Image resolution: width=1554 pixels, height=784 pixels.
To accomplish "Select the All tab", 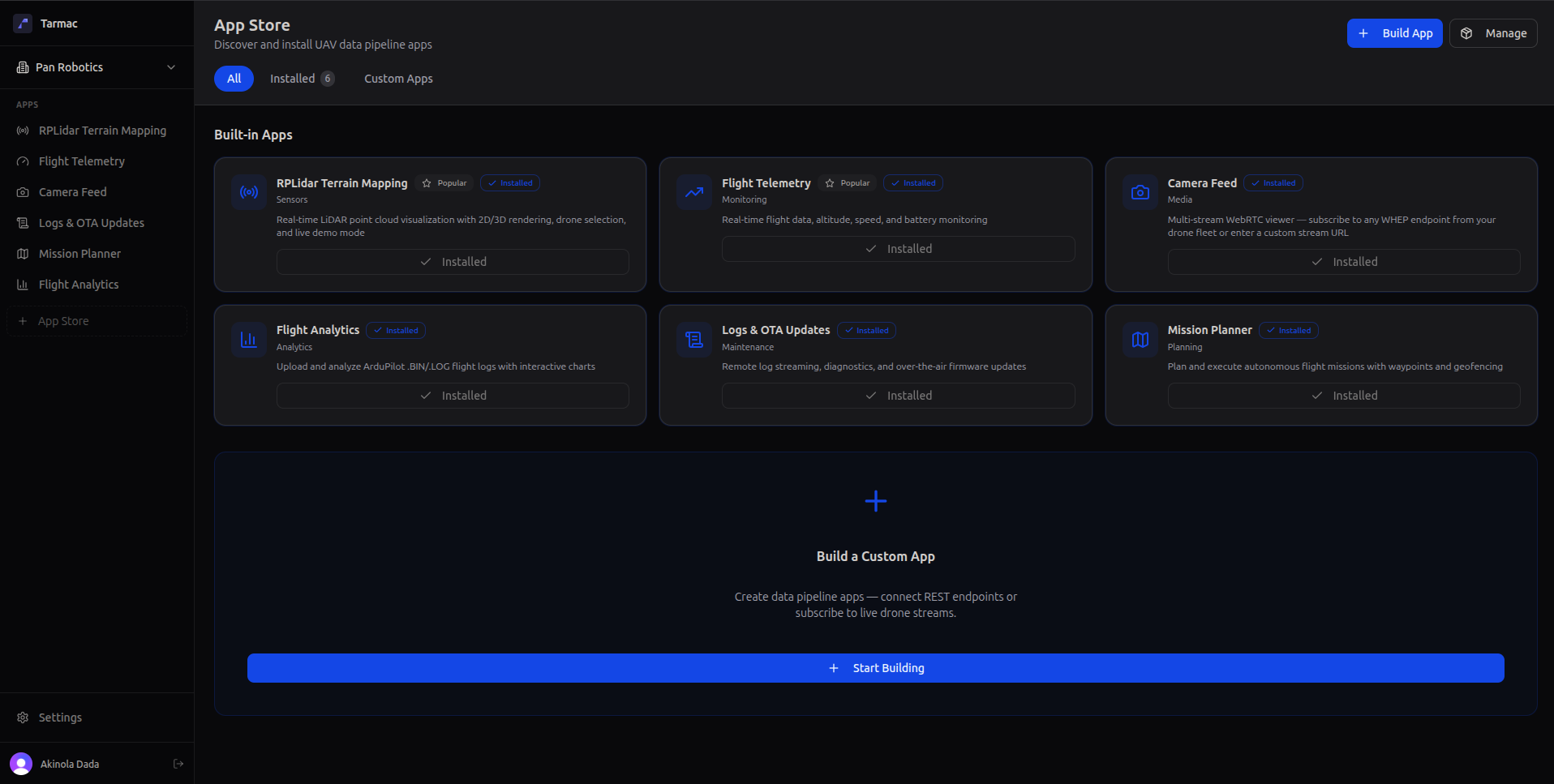I will (x=234, y=79).
